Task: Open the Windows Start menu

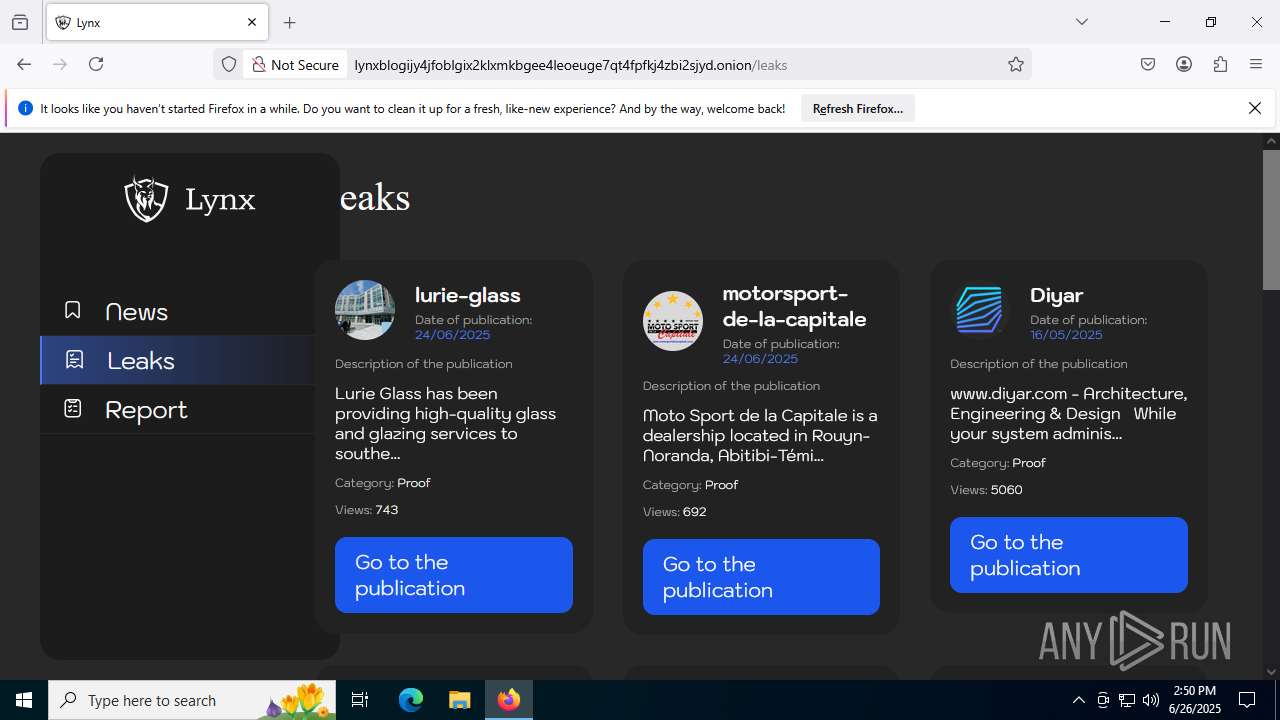Action: pos(24,700)
